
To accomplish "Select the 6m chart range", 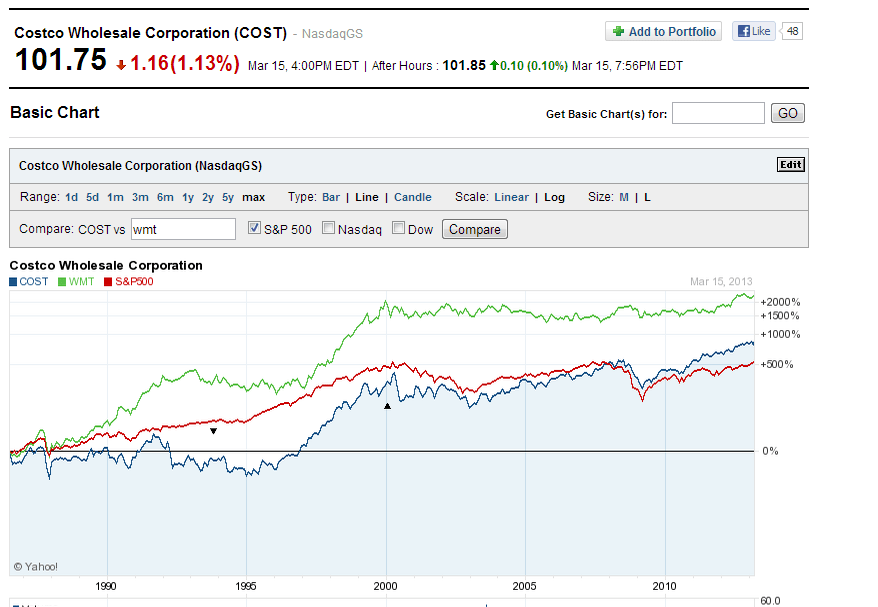I will tap(165, 197).
